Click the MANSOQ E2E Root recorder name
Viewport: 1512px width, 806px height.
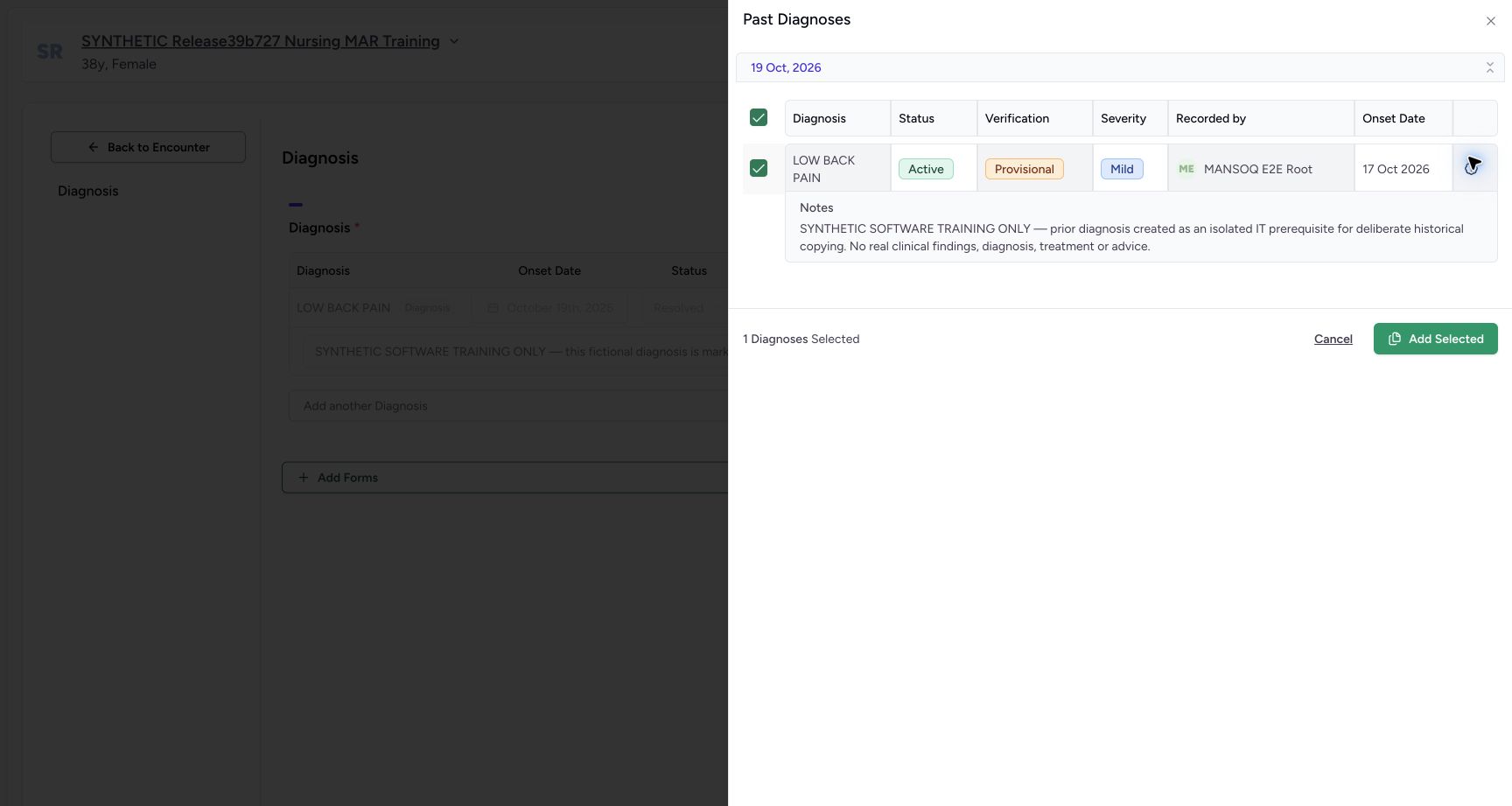click(1258, 169)
